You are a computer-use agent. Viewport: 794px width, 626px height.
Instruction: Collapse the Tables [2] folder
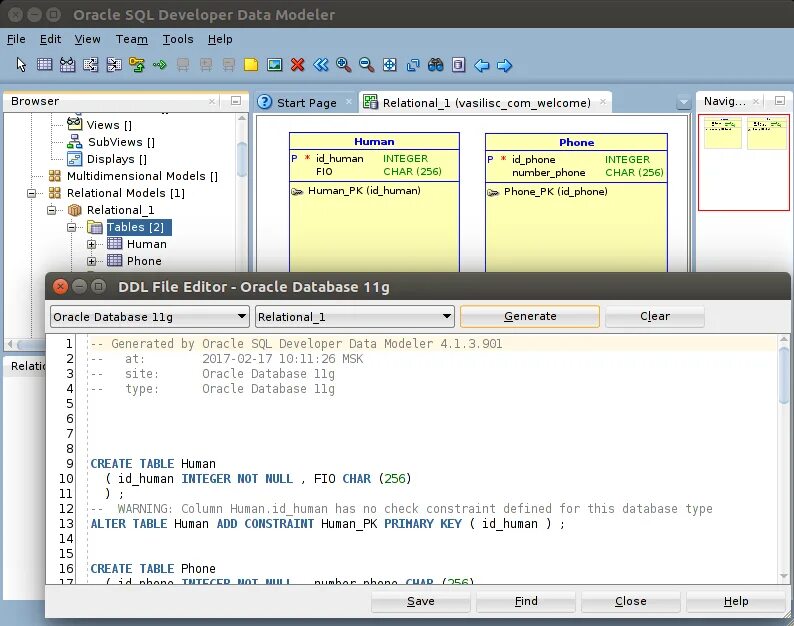(71, 227)
